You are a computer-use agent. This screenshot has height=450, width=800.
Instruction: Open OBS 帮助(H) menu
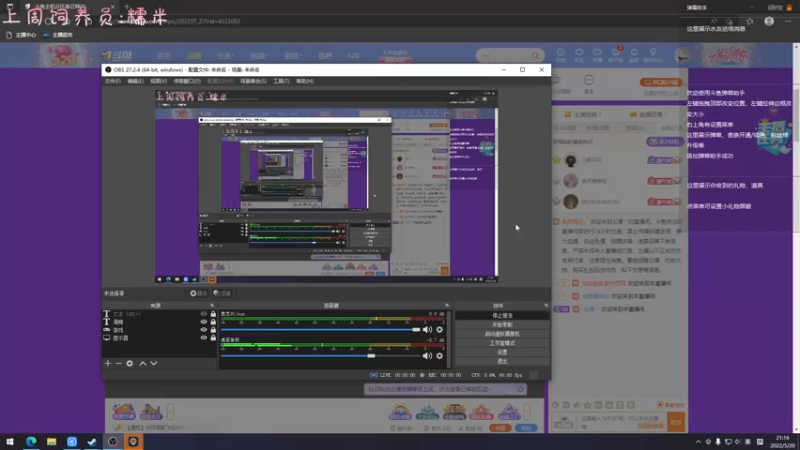pyautogui.click(x=305, y=81)
